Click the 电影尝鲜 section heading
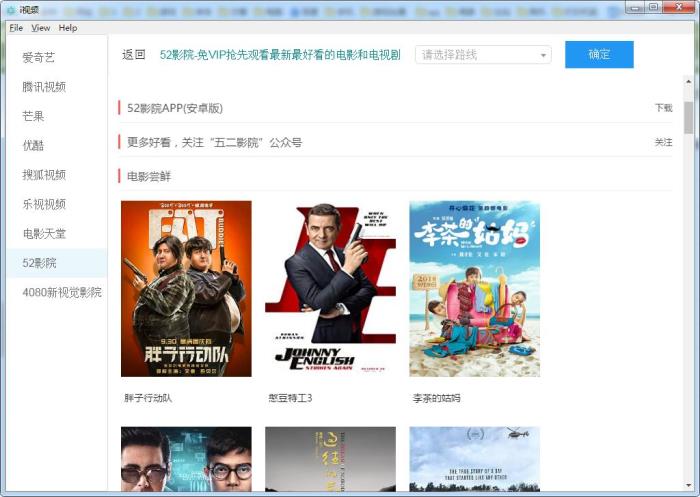700x497 pixels. pos(149,176)
